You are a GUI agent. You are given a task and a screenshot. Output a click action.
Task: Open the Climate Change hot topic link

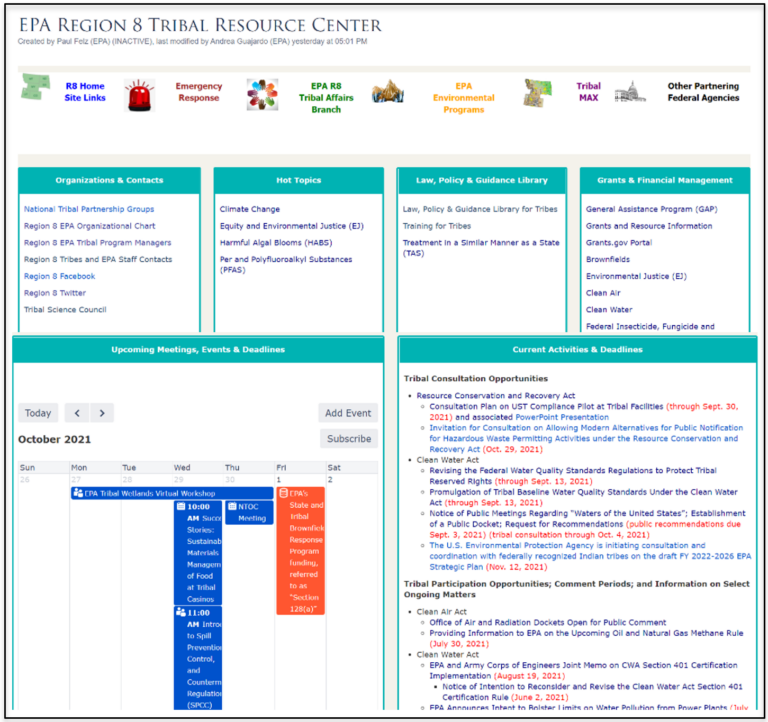coord(250,209)
